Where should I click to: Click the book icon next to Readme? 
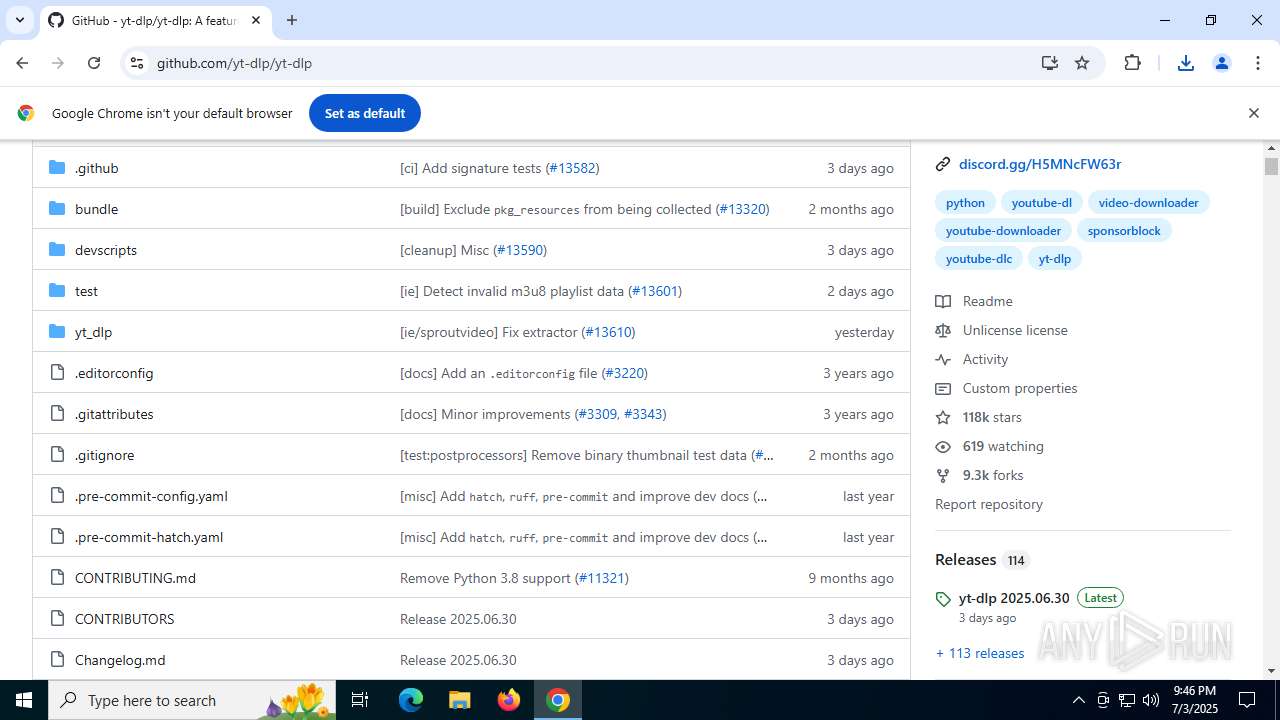click(942, 301)
